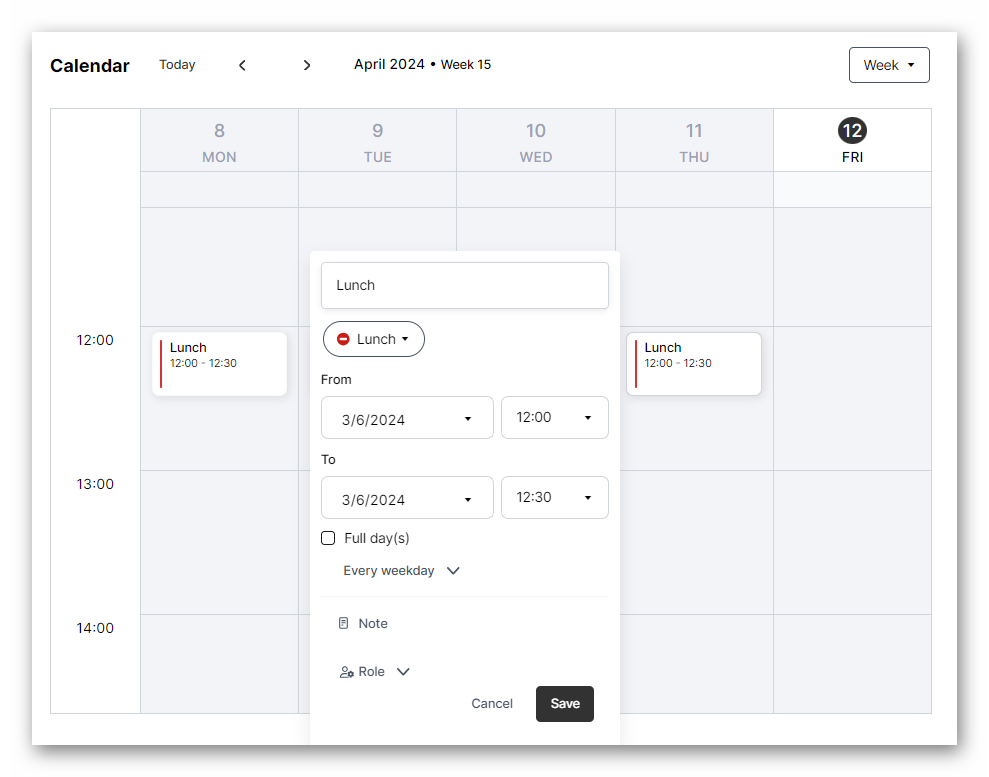The height and width of the screenshot is (777, 989).
Task: Click the note icon
Action: click(x=344, y=623)
